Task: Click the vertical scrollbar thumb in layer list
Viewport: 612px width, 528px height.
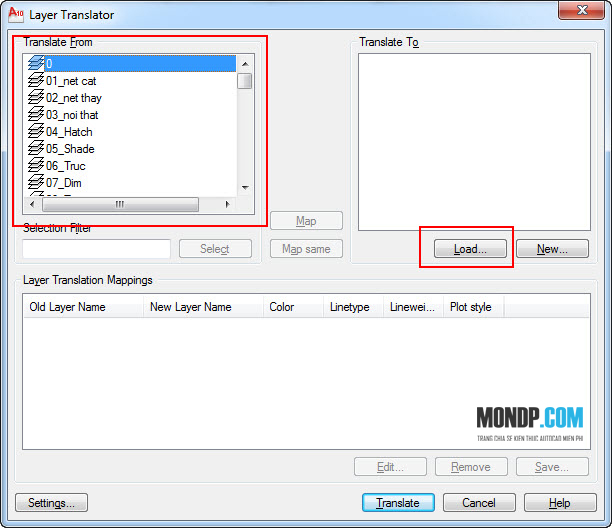Action: [x=245, y=81]
